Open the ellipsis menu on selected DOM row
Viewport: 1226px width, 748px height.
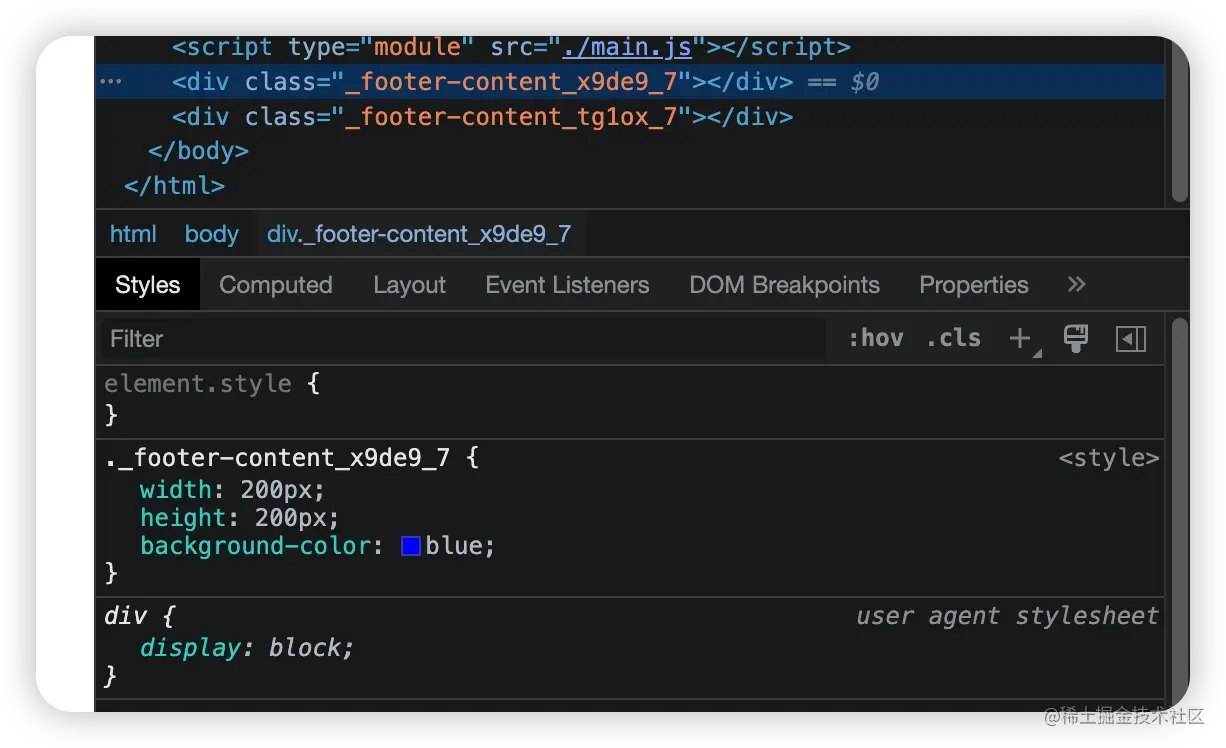111,82
